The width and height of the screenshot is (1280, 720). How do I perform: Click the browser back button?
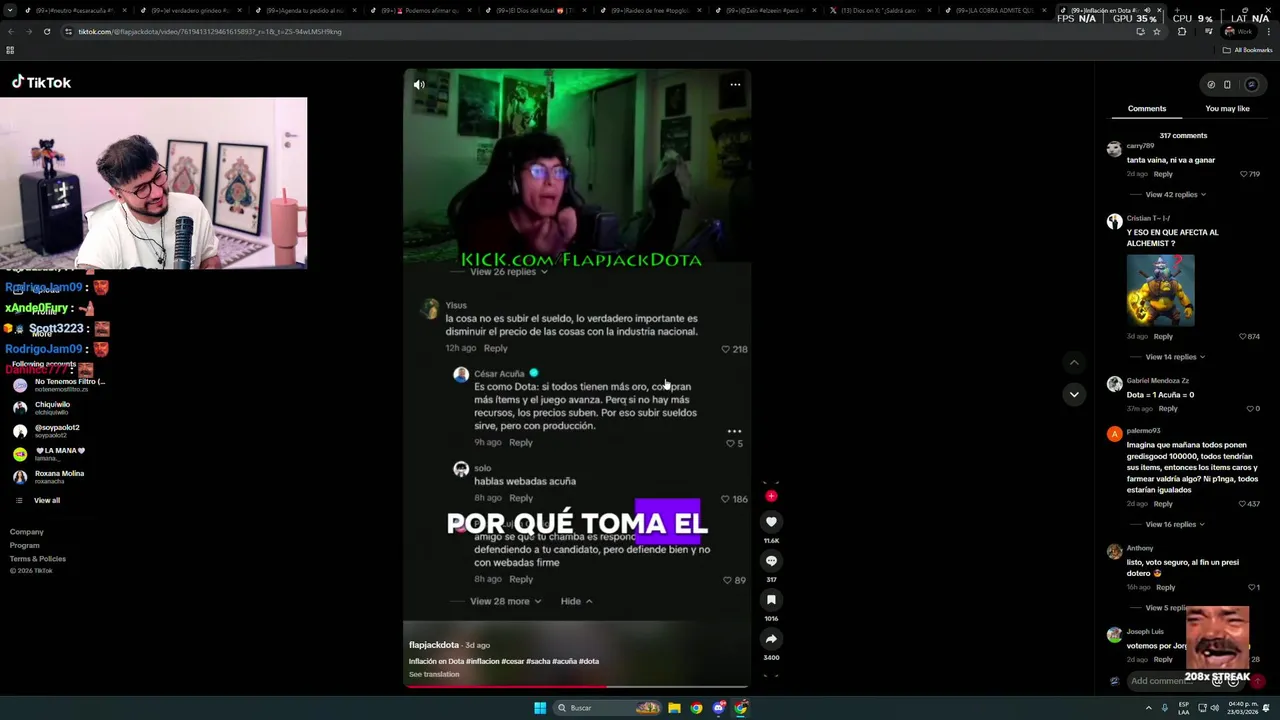click(x=11, y=32)
